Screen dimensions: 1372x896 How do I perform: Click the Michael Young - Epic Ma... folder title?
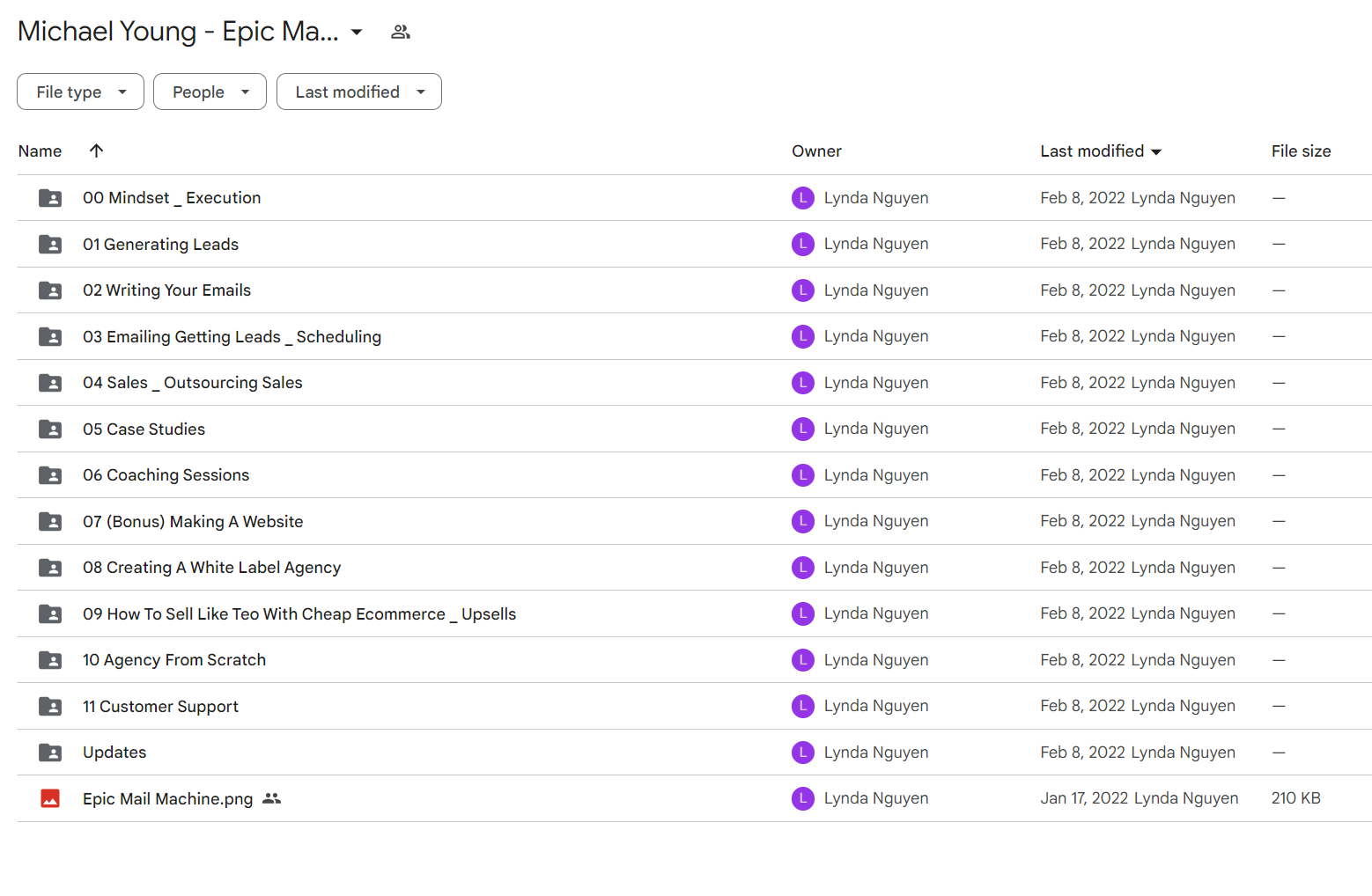(178, 32)
